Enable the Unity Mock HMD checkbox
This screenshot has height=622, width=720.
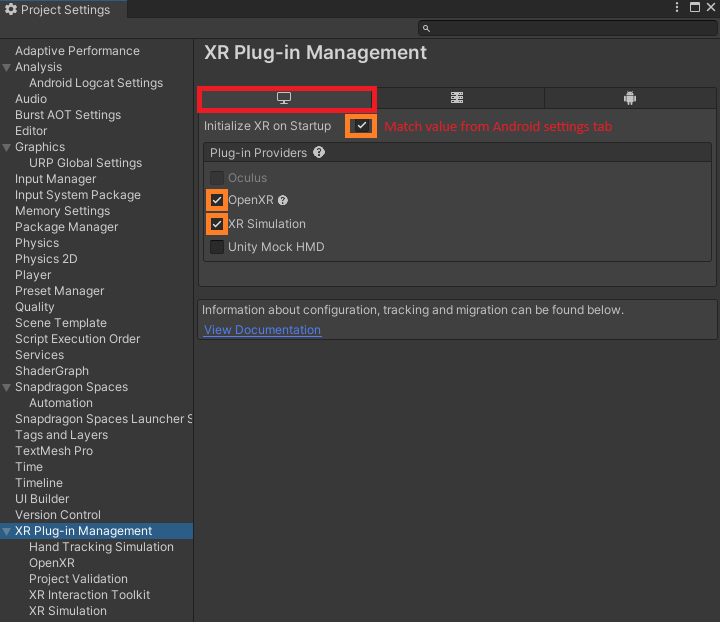(217, 247)
